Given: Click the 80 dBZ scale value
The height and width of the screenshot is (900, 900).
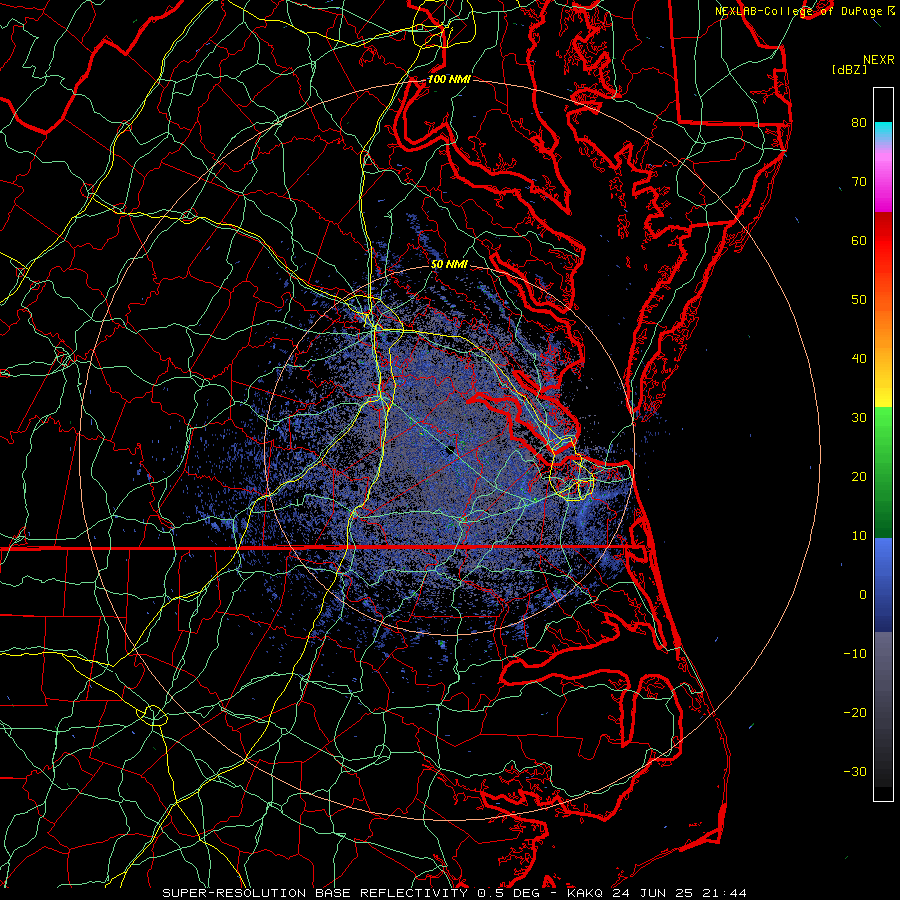Looking at the screenshot, I should point(859,123).
